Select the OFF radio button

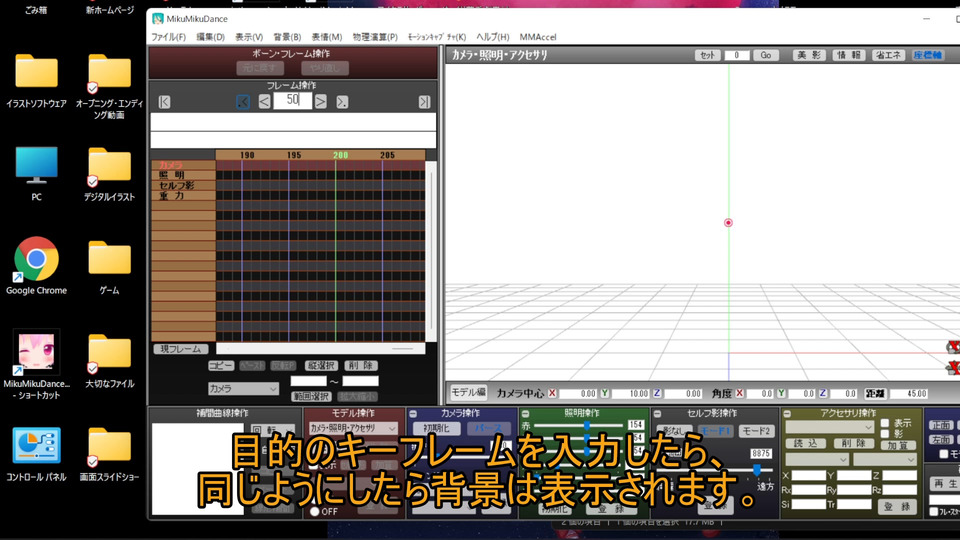tap(315, 511)
